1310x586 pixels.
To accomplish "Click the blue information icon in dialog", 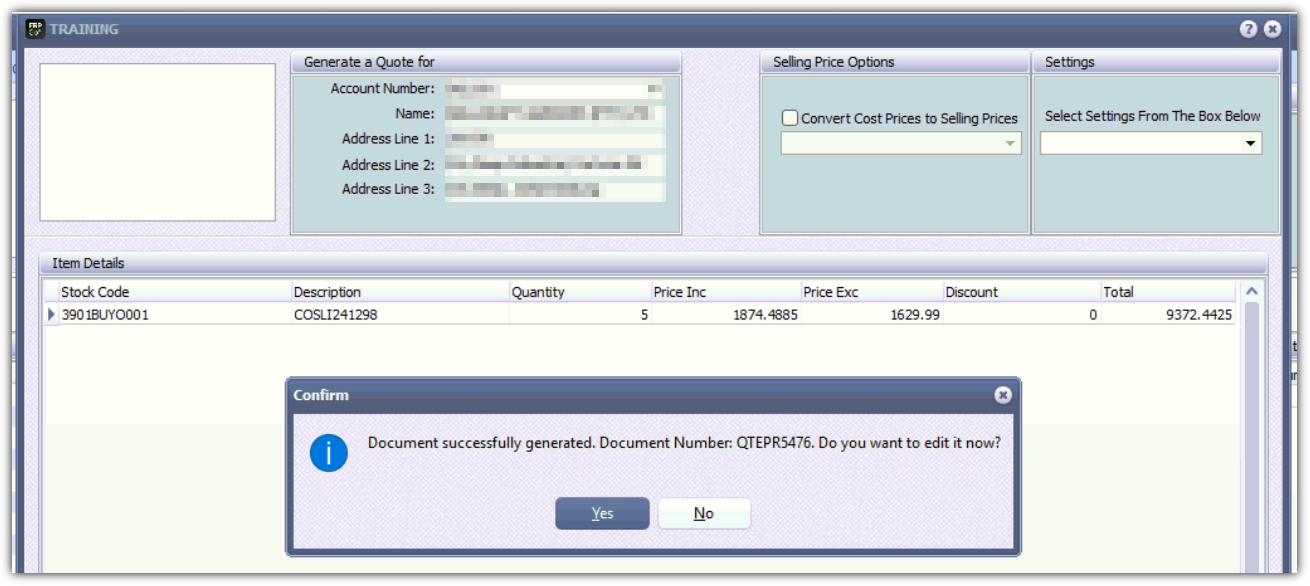I will [329, 453].
